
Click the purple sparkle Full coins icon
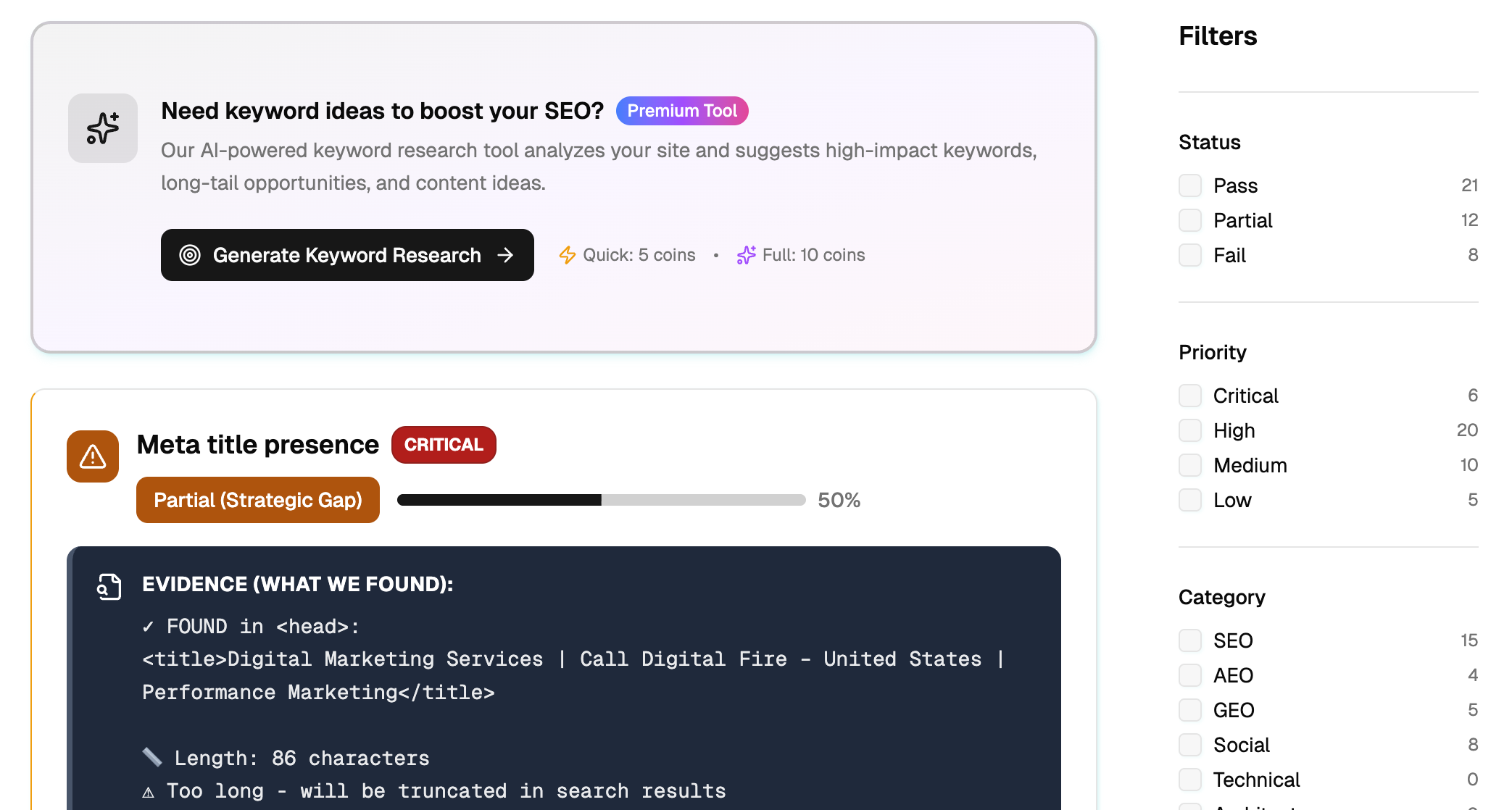(x=746, y=255)
